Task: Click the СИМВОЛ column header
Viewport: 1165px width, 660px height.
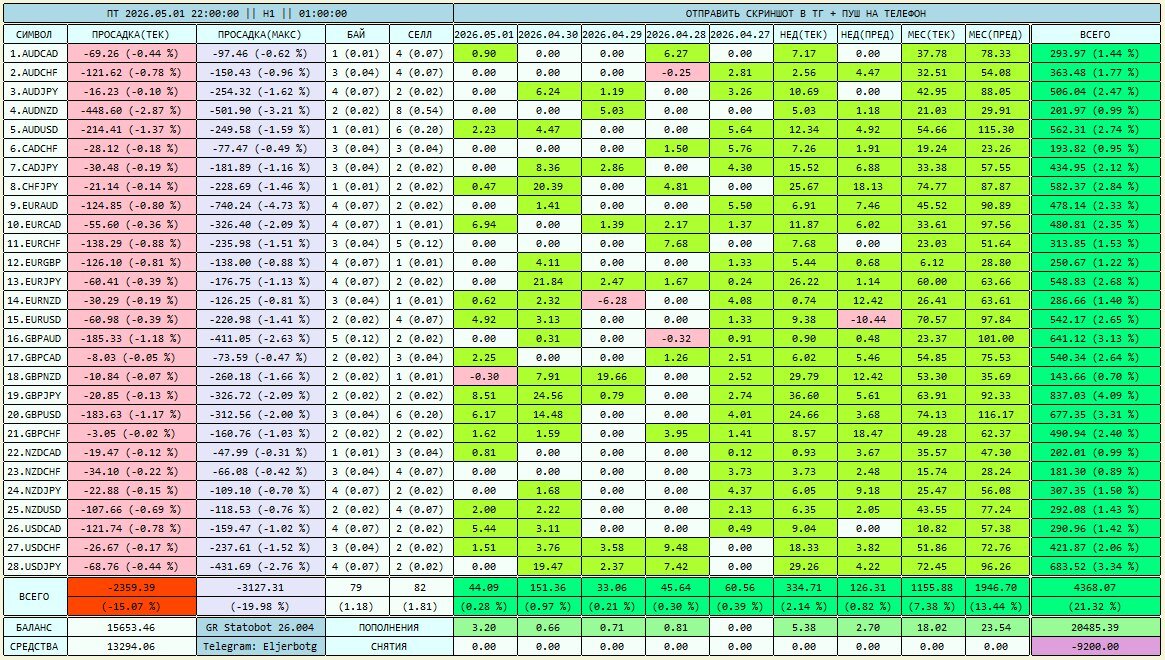Action: click(35, 34)
